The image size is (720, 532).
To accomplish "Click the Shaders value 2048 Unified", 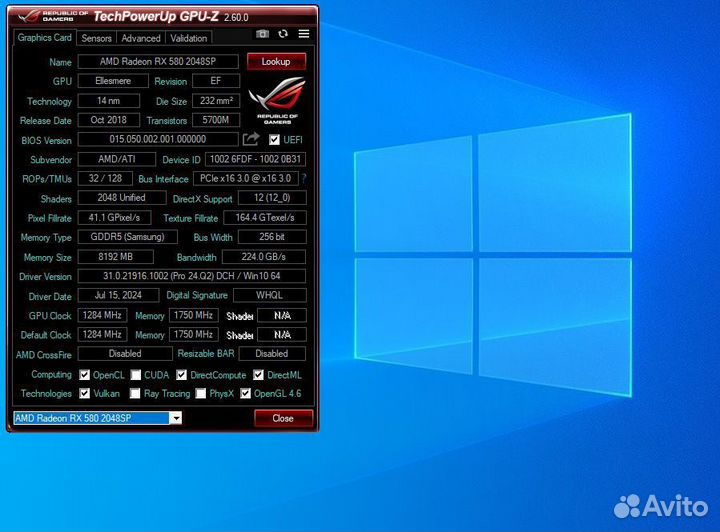I will point(122,198).
